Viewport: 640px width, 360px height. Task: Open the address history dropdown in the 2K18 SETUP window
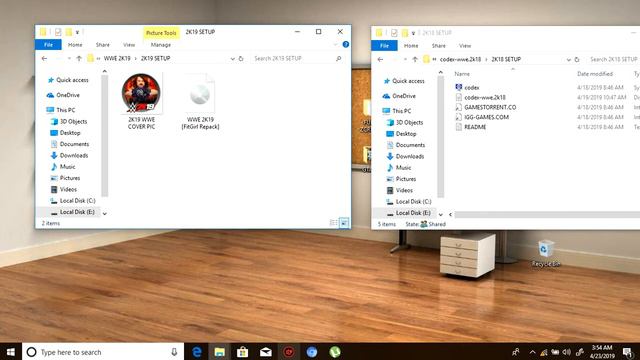tap(568, 60)
